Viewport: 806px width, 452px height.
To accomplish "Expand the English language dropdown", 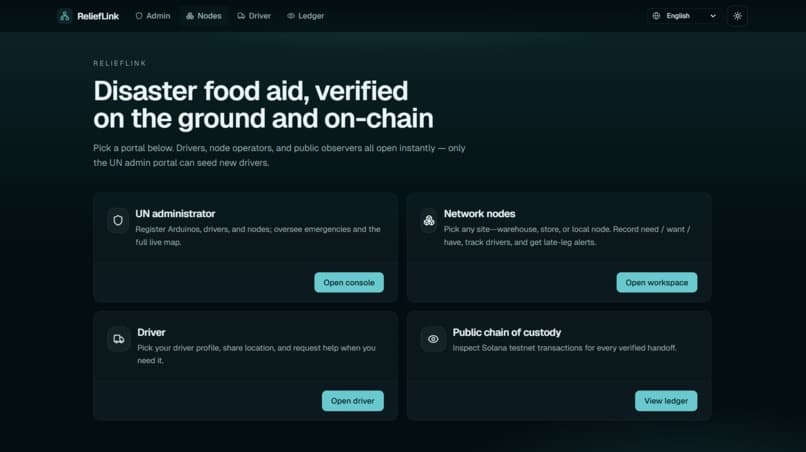I will coord(684,16).
